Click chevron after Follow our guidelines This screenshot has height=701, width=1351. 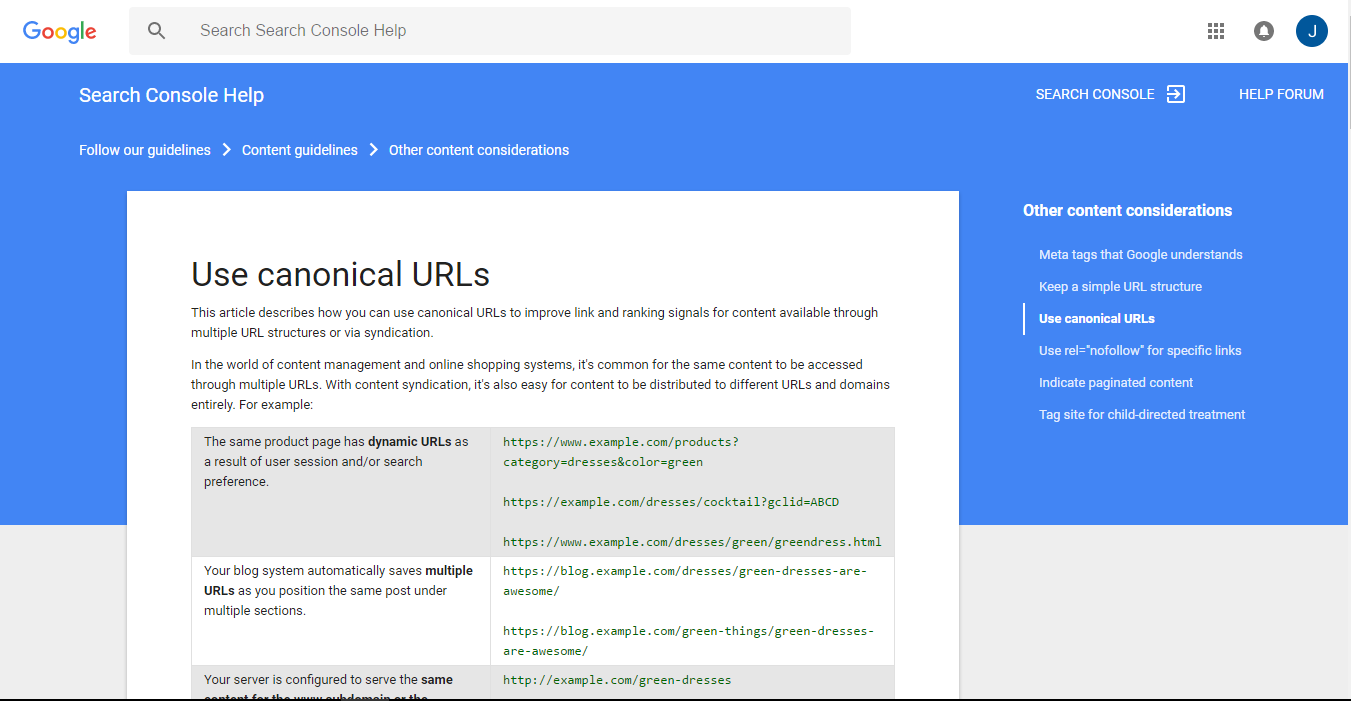coord(227,150)
